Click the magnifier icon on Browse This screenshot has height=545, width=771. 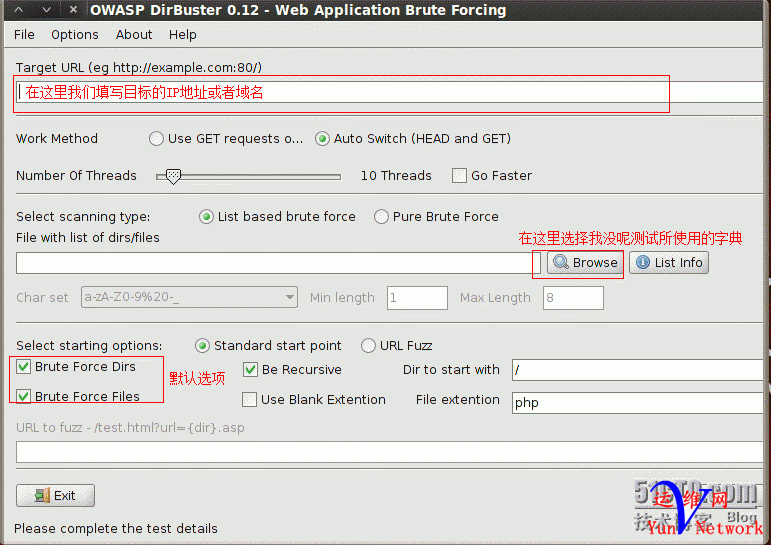(561, 262)
